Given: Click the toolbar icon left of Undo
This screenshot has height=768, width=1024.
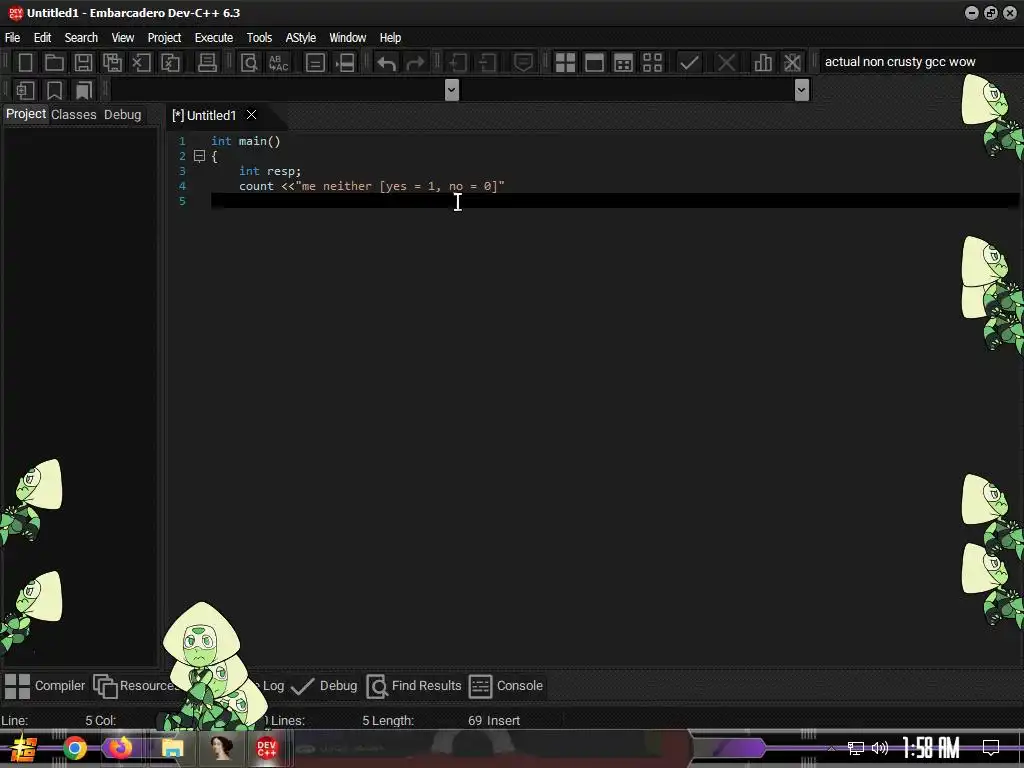Looking at the screenshot, I should point(344,63).
